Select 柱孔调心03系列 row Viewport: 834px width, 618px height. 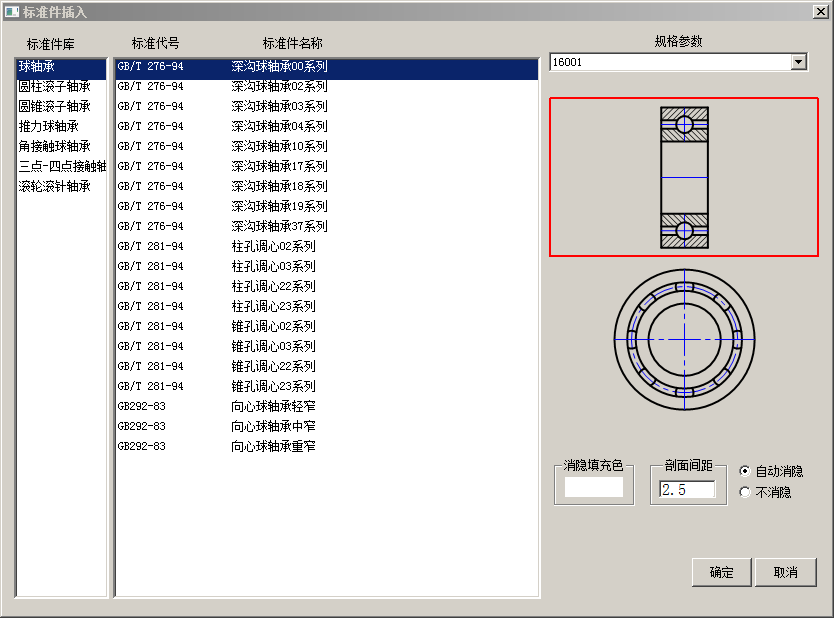click(x=327, y=266)
